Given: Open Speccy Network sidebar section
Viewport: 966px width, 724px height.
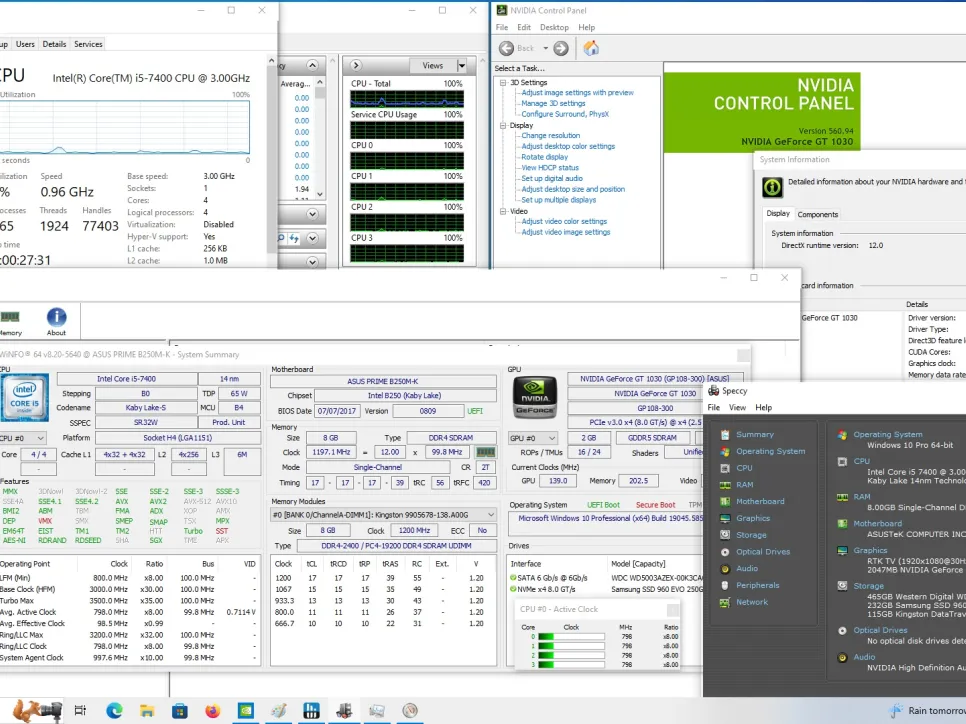Looking at the screenshot, I should click(x=752, y=602).
